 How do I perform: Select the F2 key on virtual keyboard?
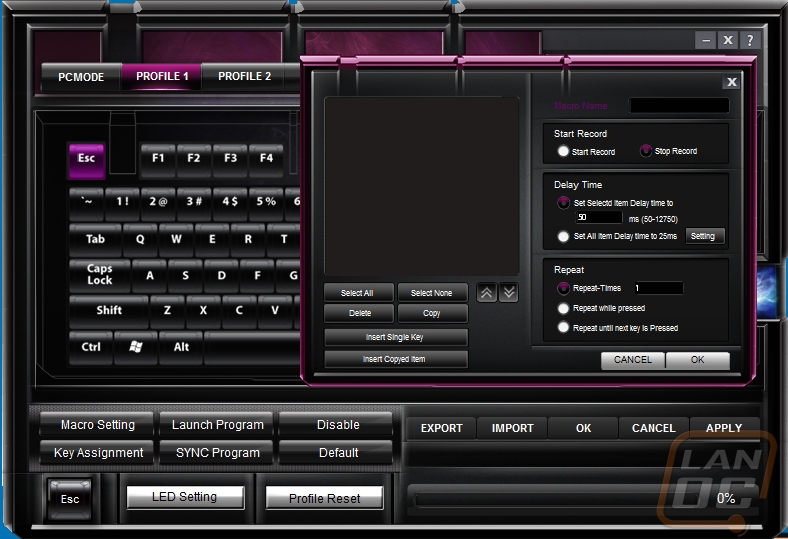(x=194, y=160)
